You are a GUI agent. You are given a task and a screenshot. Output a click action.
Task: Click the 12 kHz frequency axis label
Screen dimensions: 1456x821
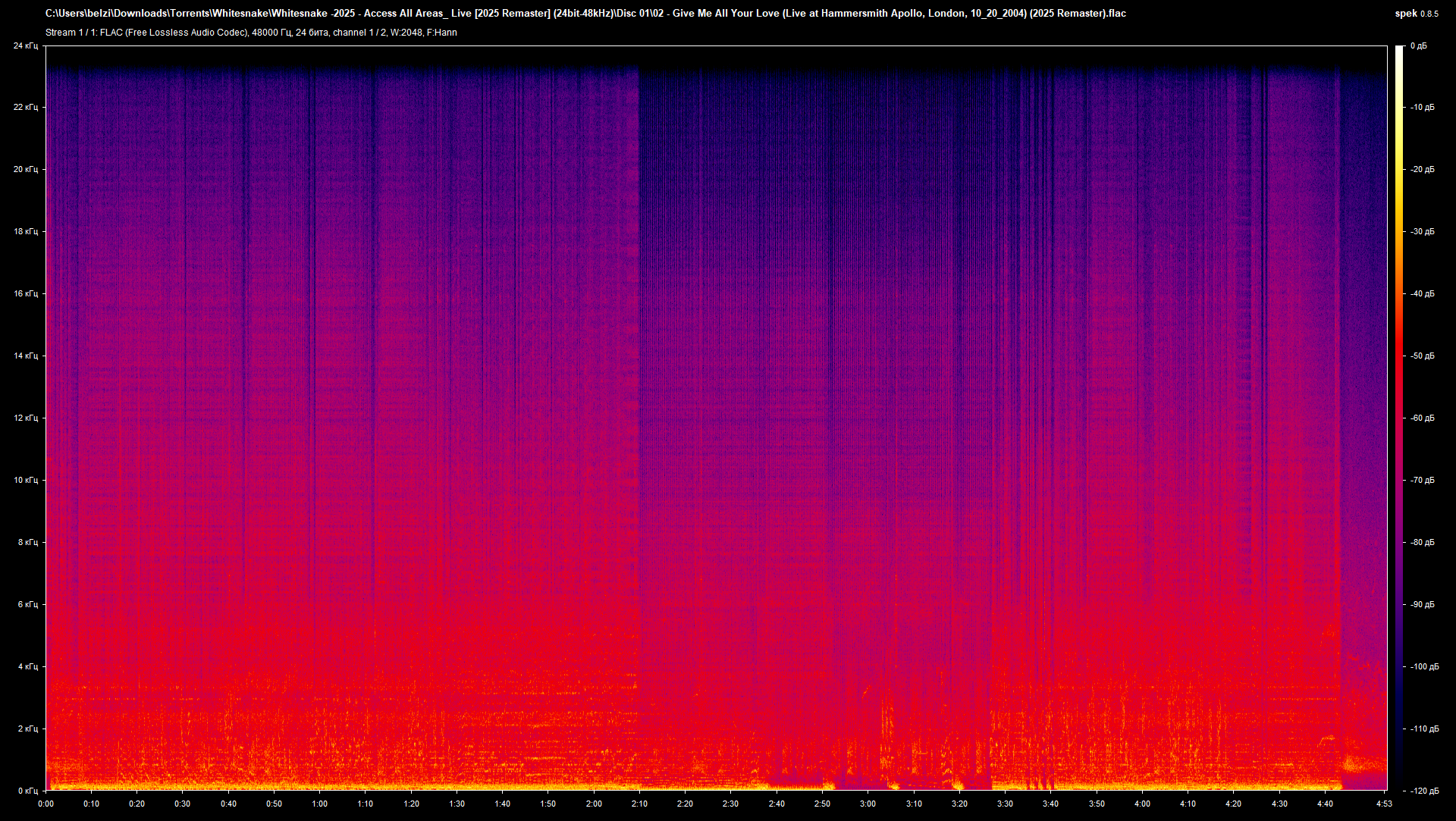click(25, 418)
